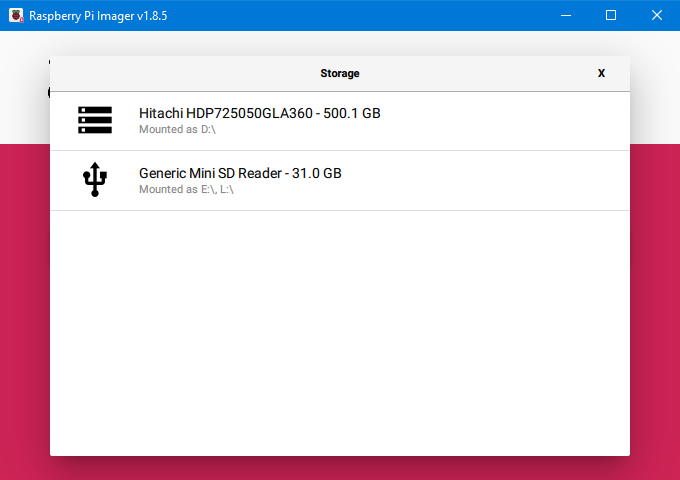680x480 pixels.
Task: Close the Raspberry Pi Imager window
Action: click(657, 15)
